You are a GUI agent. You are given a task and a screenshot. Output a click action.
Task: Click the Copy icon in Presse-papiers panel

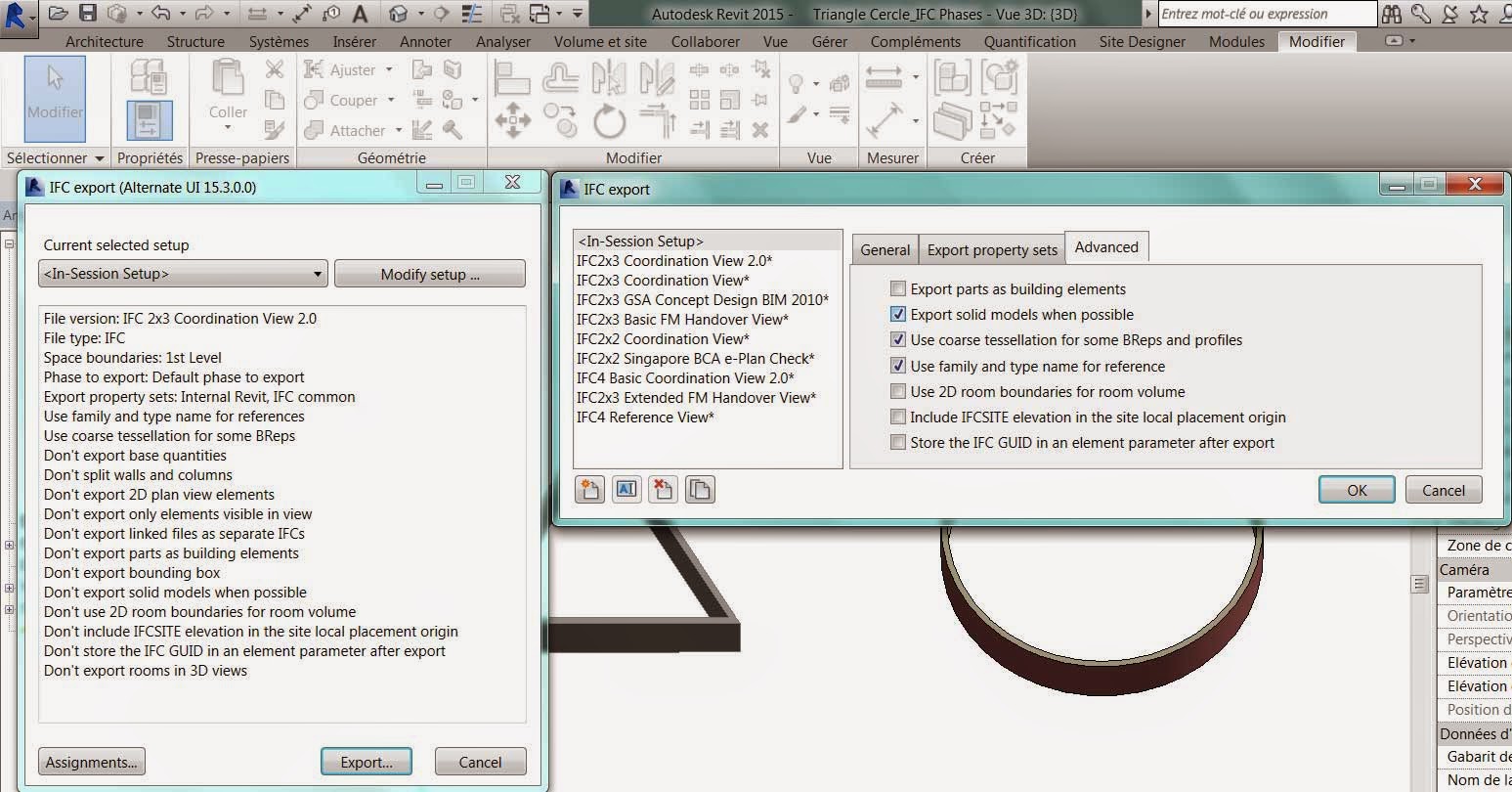coord(275,100)
